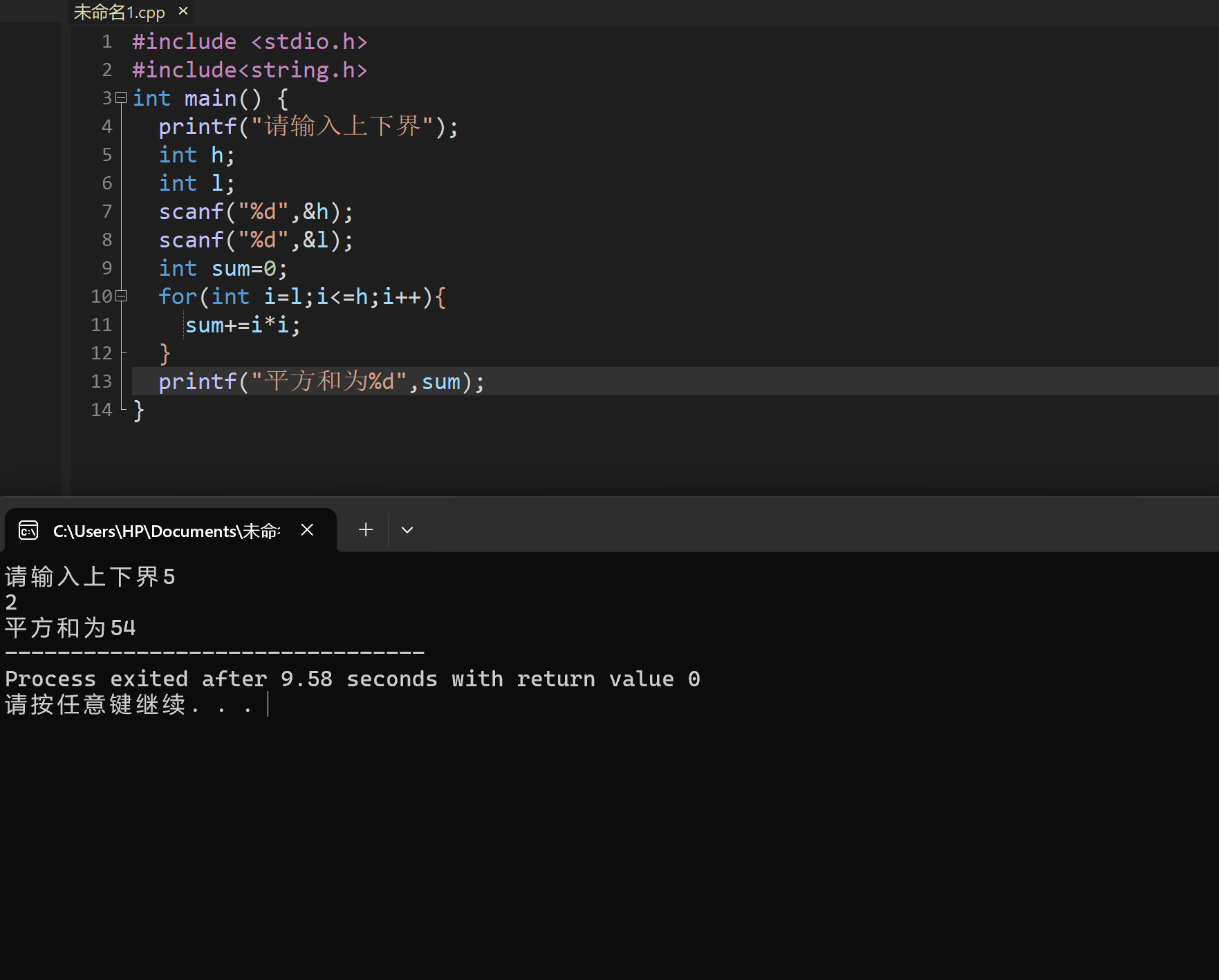Close the active terminal session
This screenshot has height=980, width=1219.
click(307, 529)
